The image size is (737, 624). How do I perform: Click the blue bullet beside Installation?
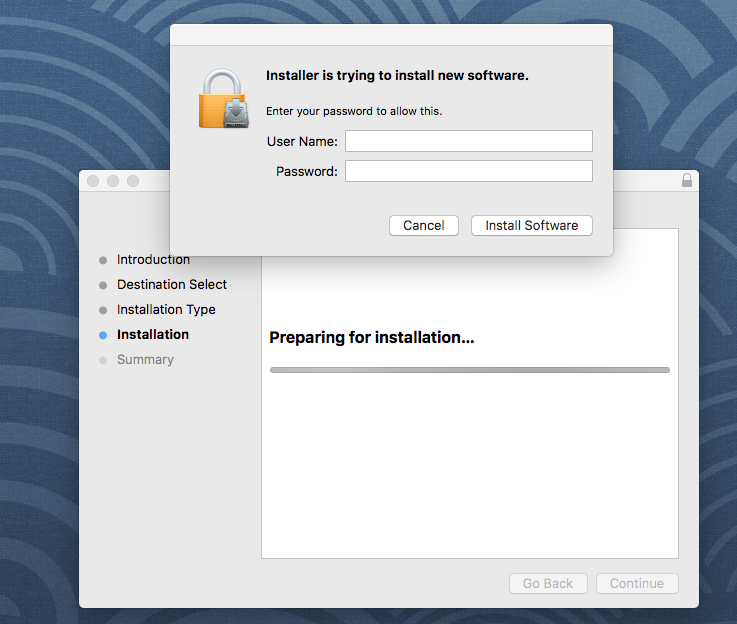coord(103,335)
